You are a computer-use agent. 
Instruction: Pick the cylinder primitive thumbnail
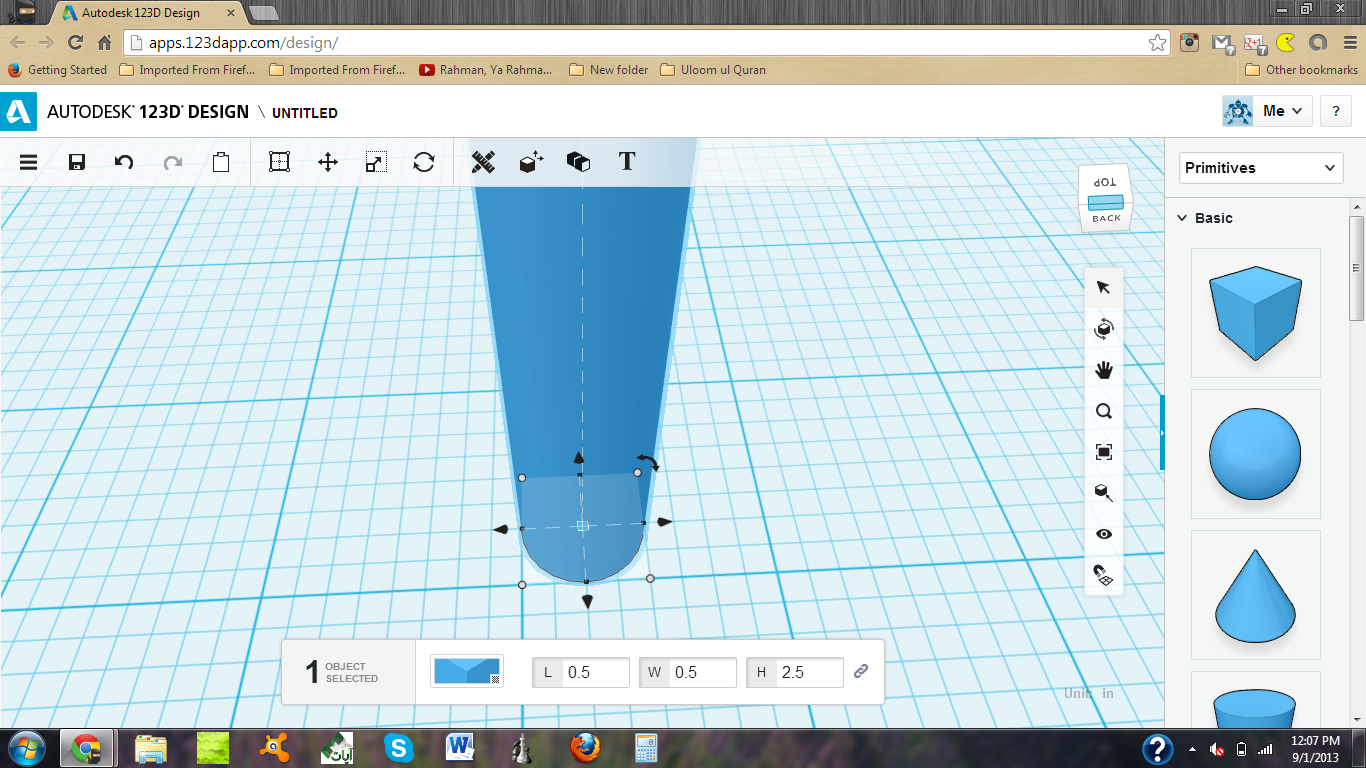1255,700
